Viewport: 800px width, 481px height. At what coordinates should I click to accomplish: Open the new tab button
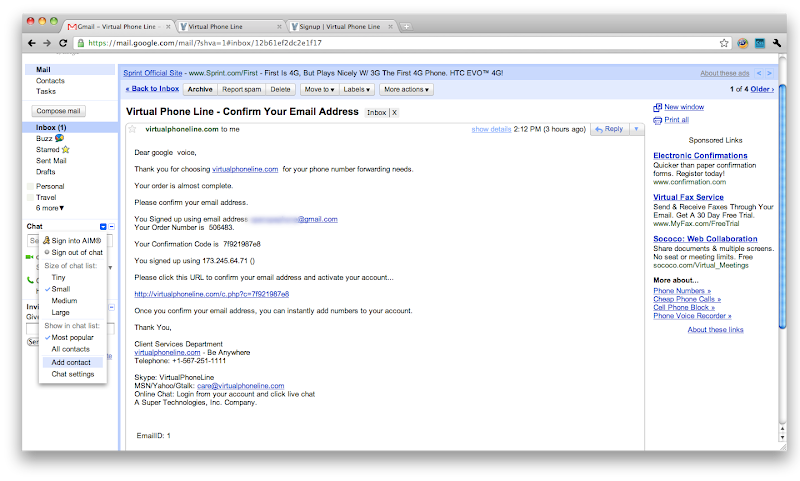(x=406, y=27)
